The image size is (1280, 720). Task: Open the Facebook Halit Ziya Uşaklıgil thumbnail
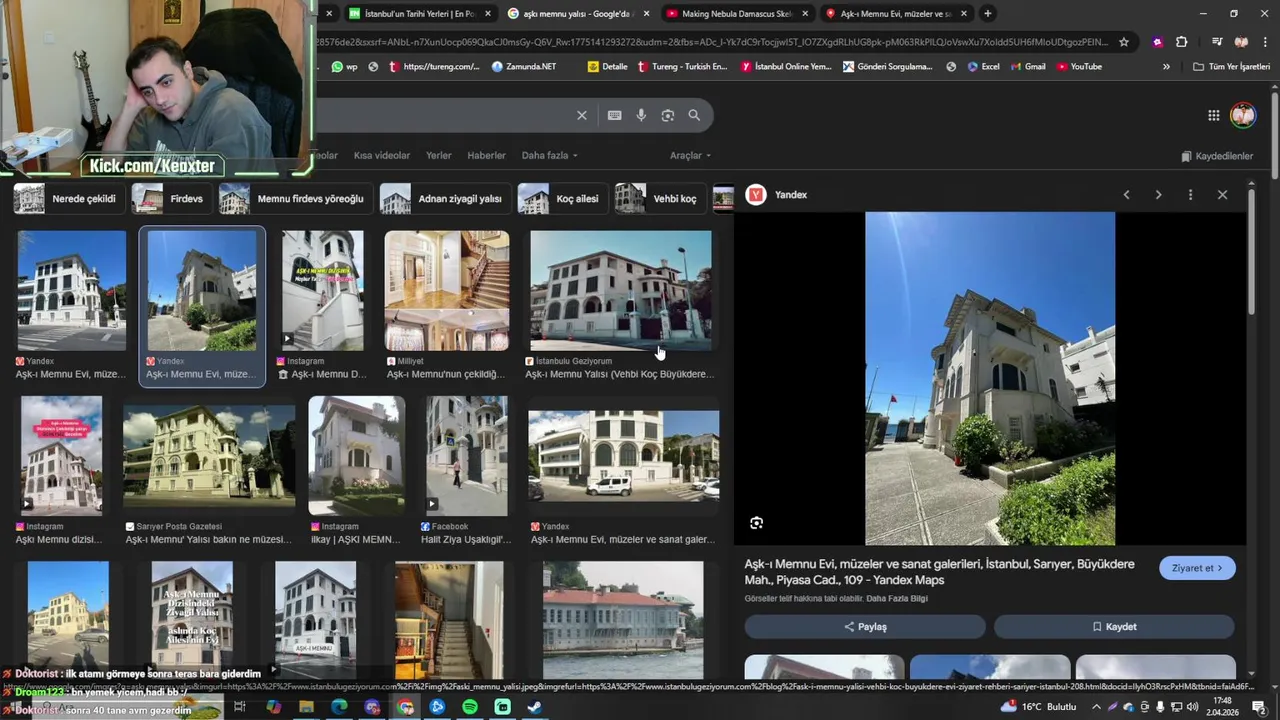point(466,456)
